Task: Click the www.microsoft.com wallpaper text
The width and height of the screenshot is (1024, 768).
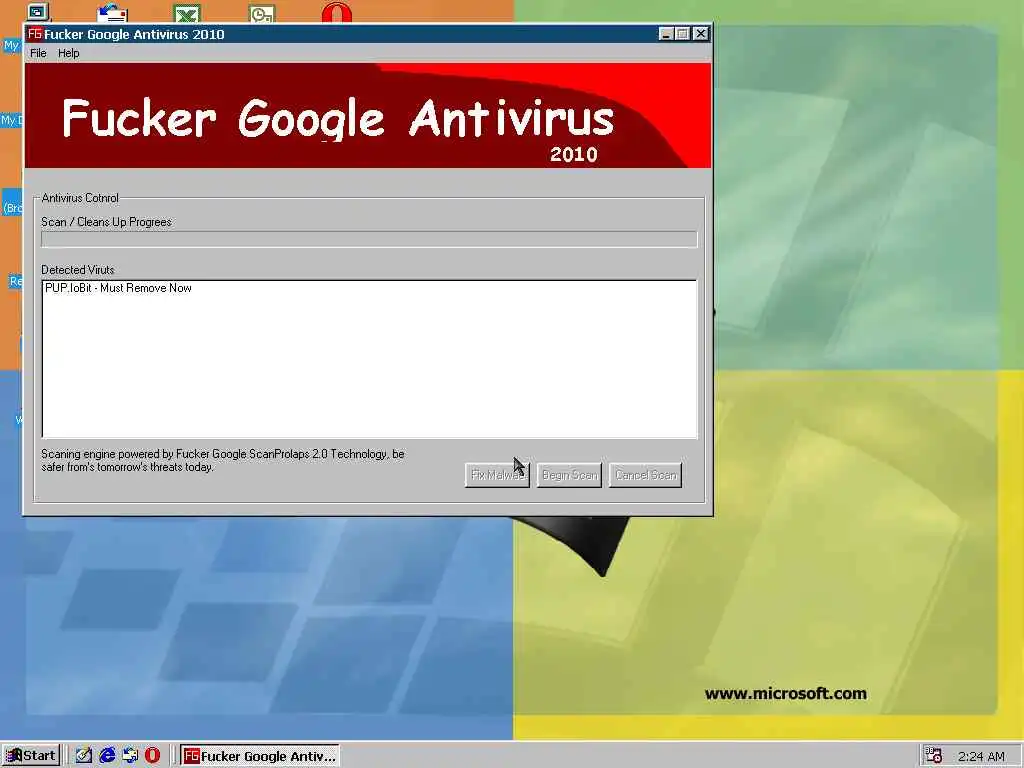Action: point(786,694)
